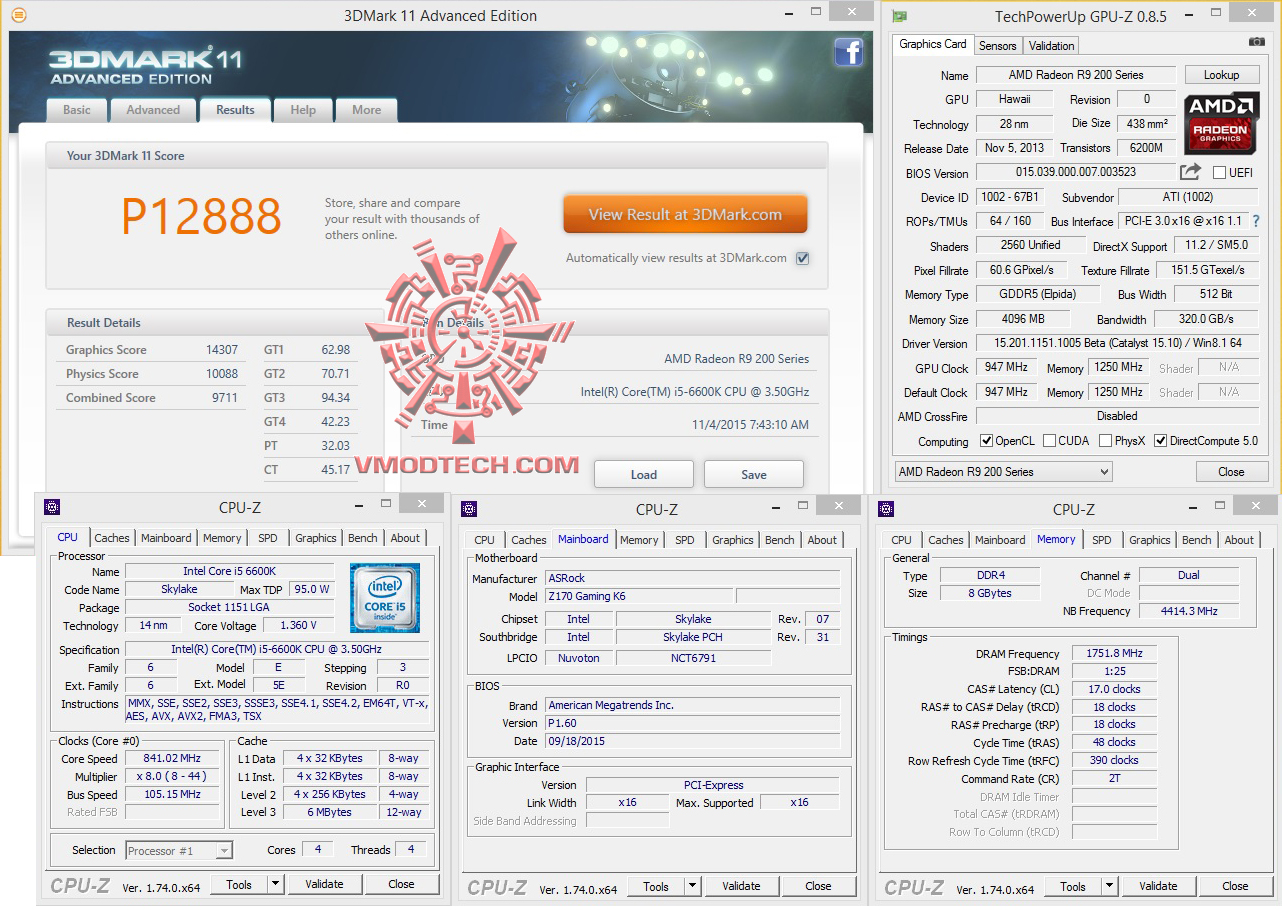Toggle the CUDA checkbox
This screenshot has height=910, width=1282.
click(1049, 441)
